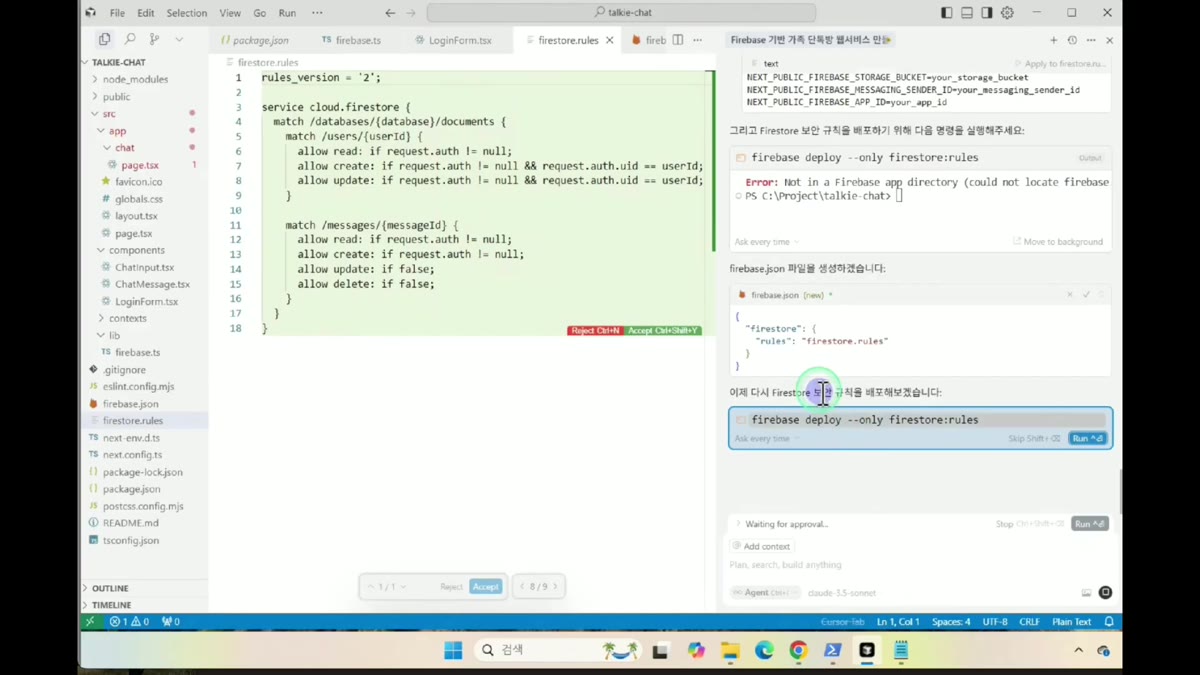
Task: Open File Explorer from the taskbar
Action: pyautogui.click(x=730, y=650)
